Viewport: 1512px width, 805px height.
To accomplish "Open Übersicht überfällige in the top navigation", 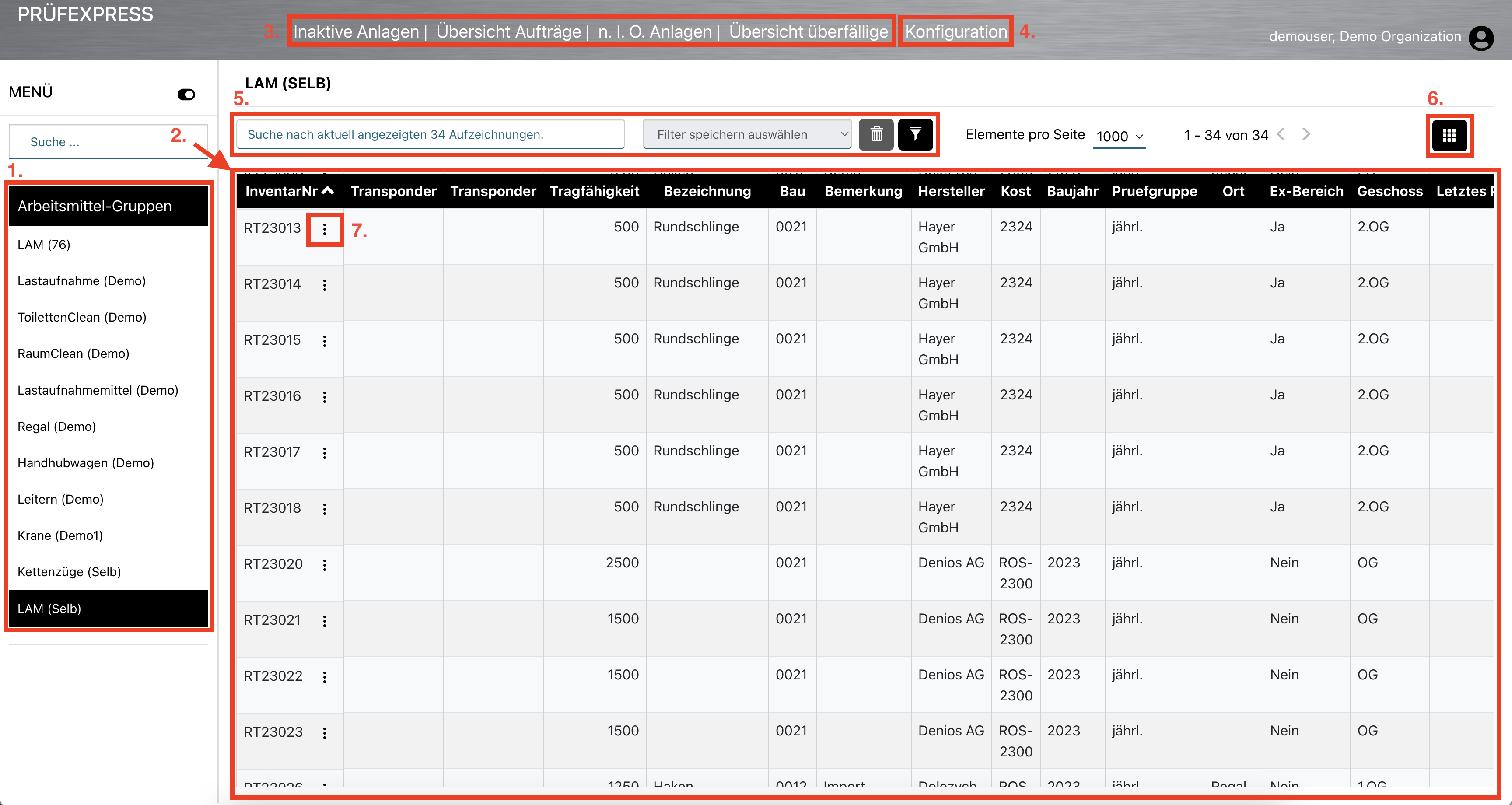I will [808, 31].
